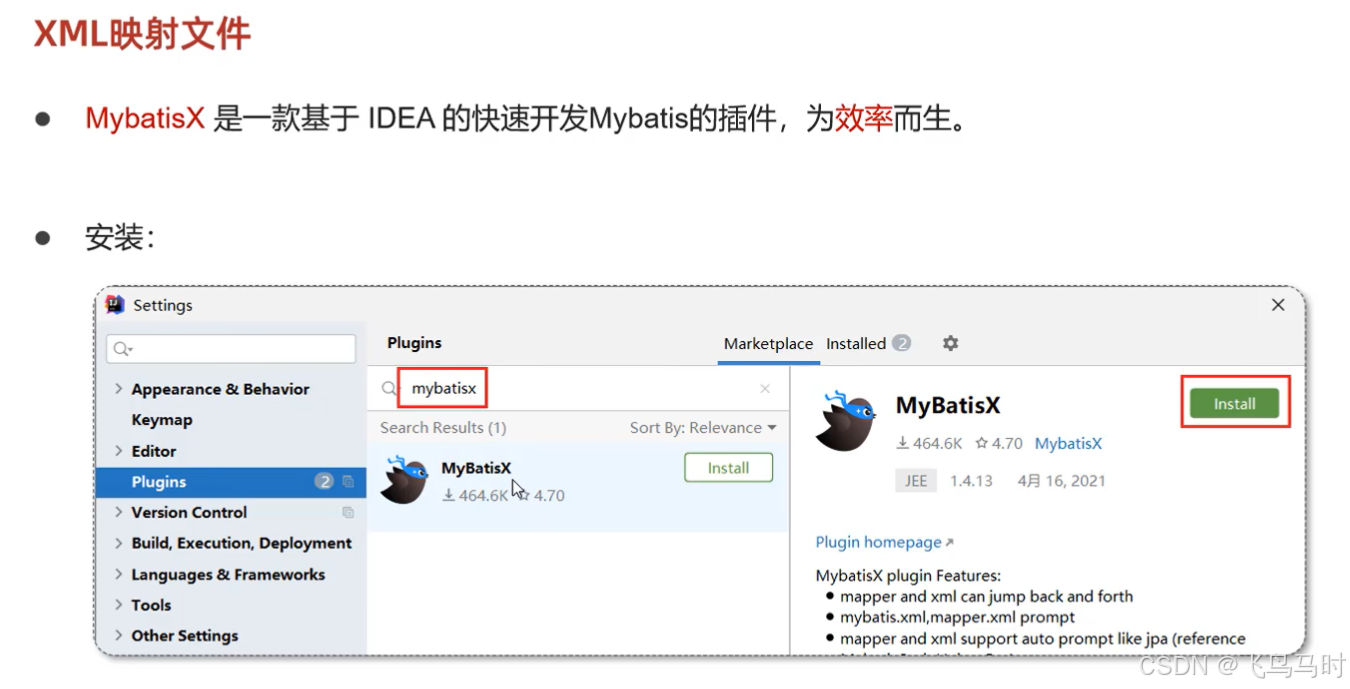This screenshot has height=689, width=1350.
Task: Expand the Other Settings node
Action: [x=119, y=635]
